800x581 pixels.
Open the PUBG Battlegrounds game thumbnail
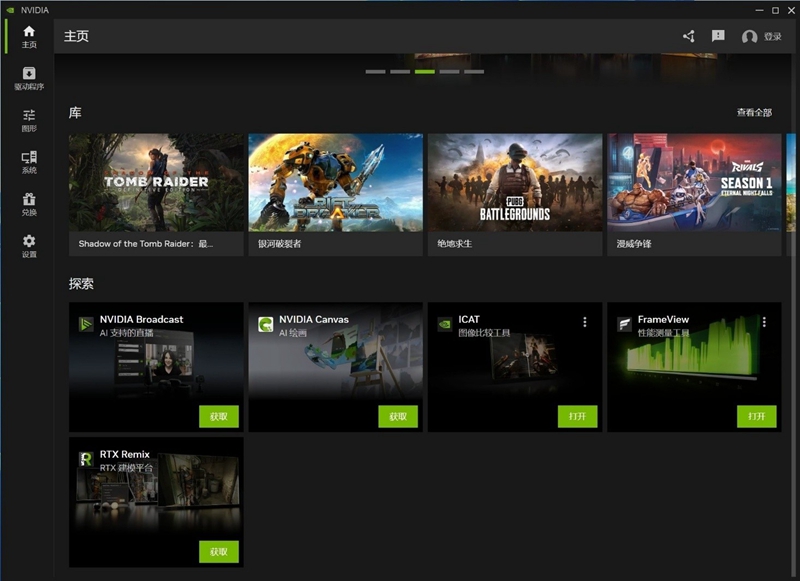(x=515, y=182)
